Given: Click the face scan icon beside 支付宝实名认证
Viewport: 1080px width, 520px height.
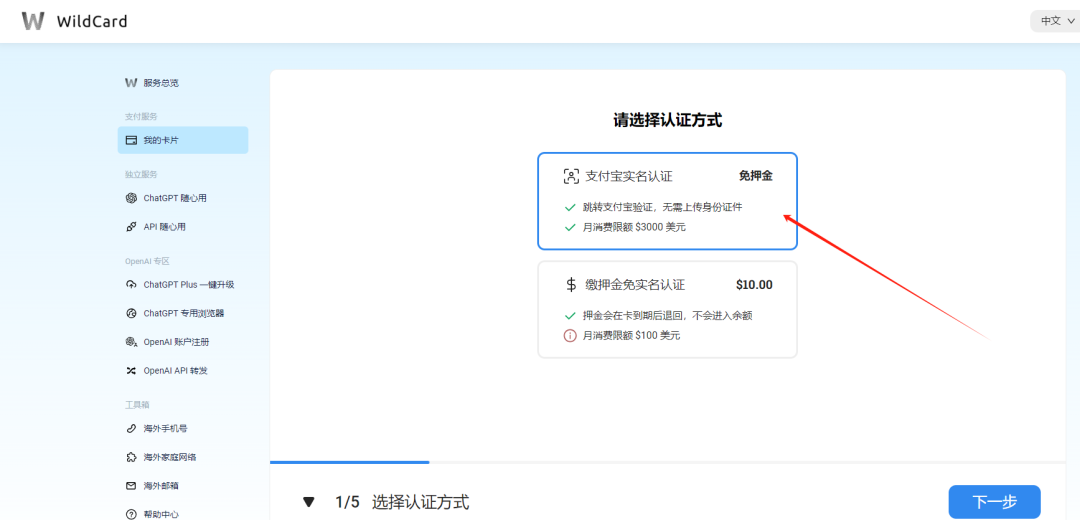Looking at the screenshot, I should pyautogui.click(x=571, y=176).
